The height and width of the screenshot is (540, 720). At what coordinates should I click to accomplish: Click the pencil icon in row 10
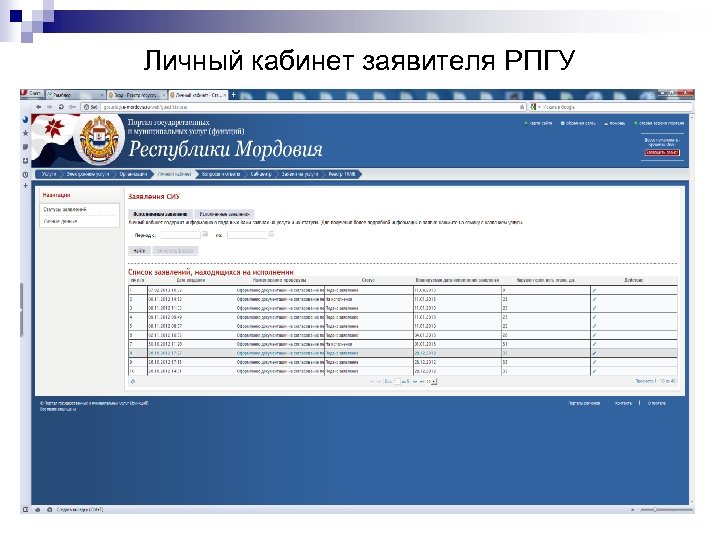(x=595, y=371)
